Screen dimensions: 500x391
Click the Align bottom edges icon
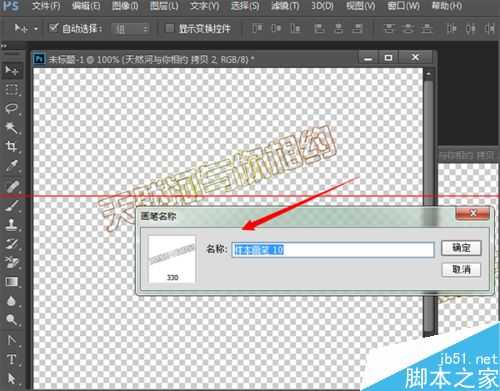coord(295,28)
